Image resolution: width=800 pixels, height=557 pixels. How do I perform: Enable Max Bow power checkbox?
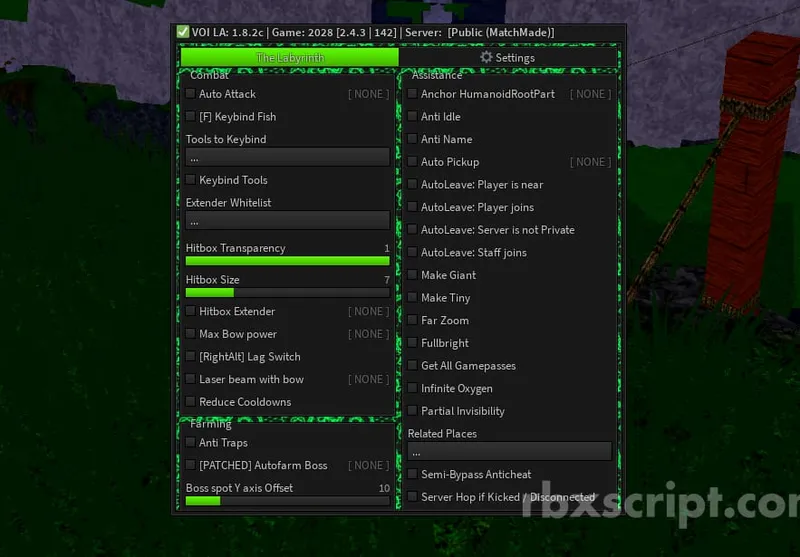(190, 334)
